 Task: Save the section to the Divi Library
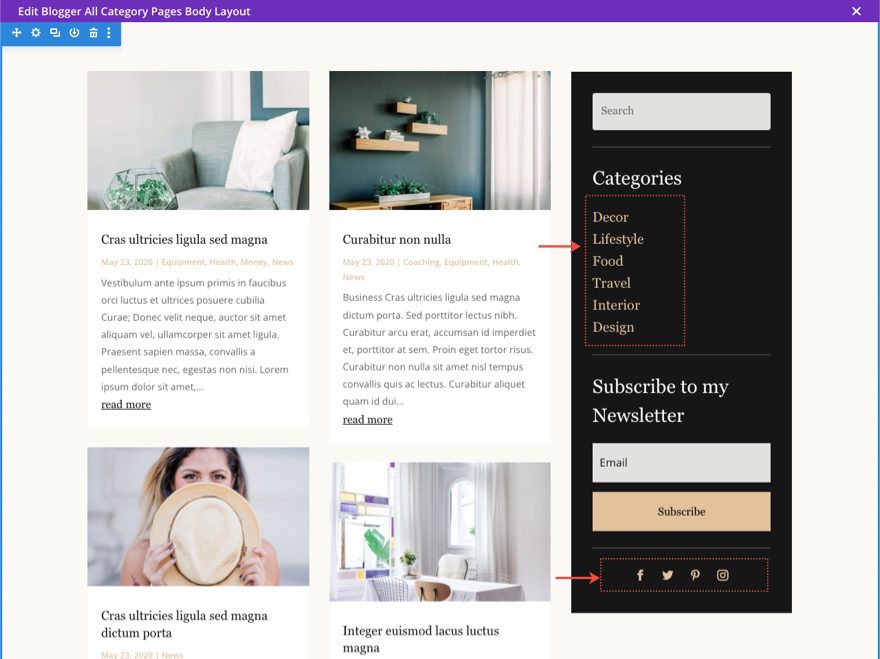73,32
